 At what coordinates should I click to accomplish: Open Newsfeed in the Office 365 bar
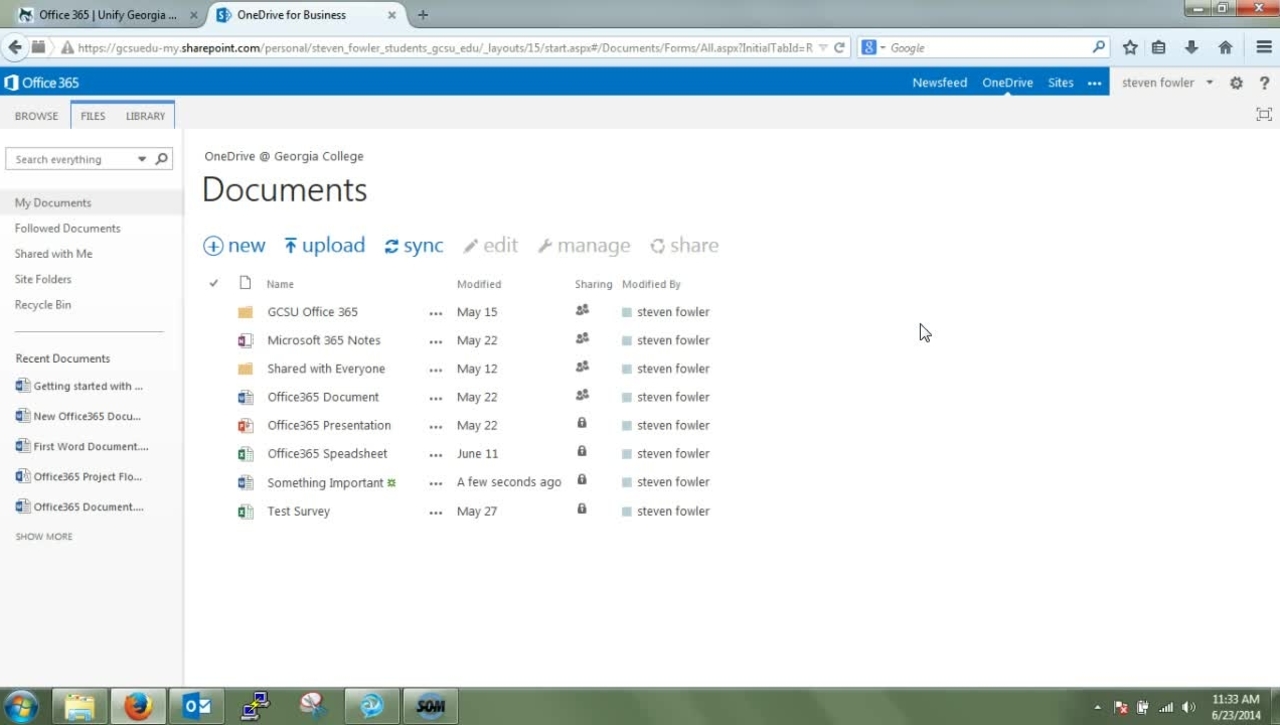939,83
